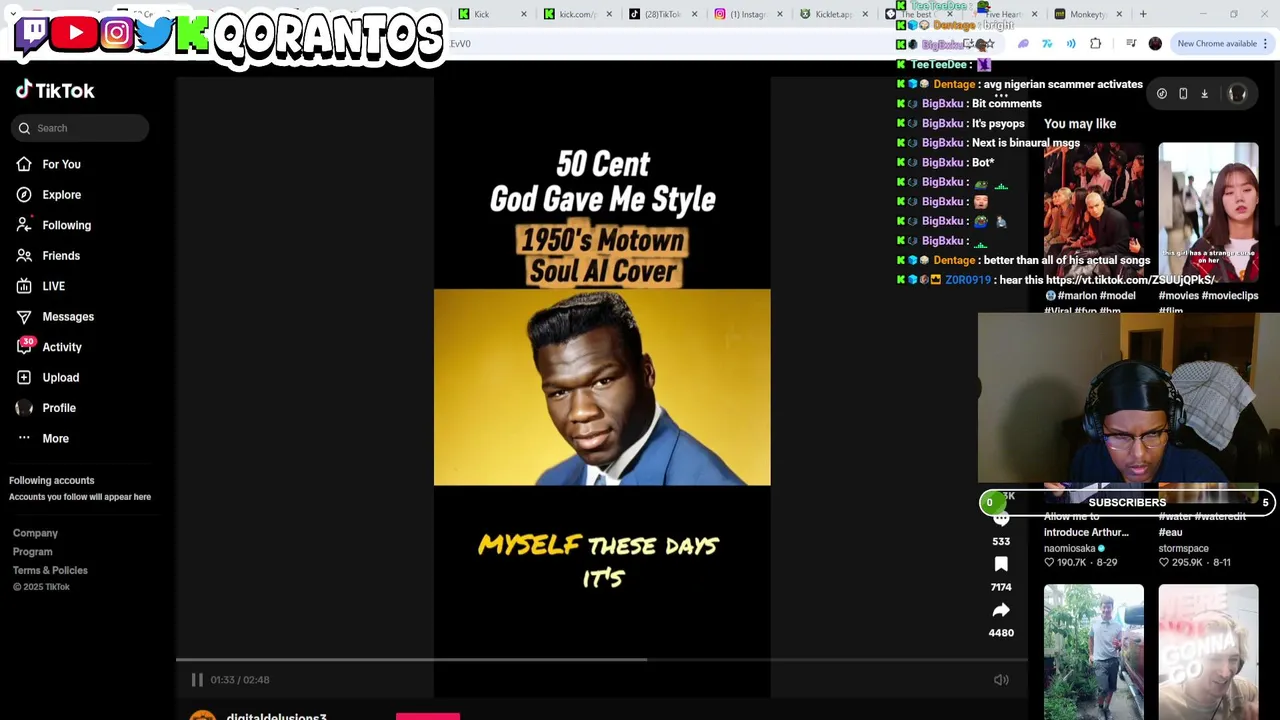
Task: Open suggested video of man by plants
Action: pyautogui.click(x=1093, y=652)
